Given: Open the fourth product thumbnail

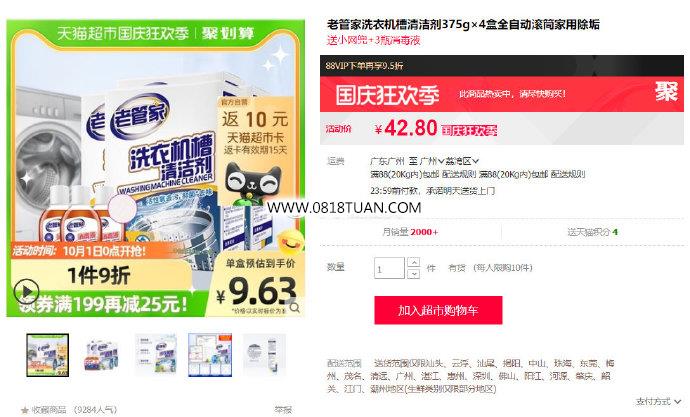Looking at the screenshot, I should coord(210,355).
